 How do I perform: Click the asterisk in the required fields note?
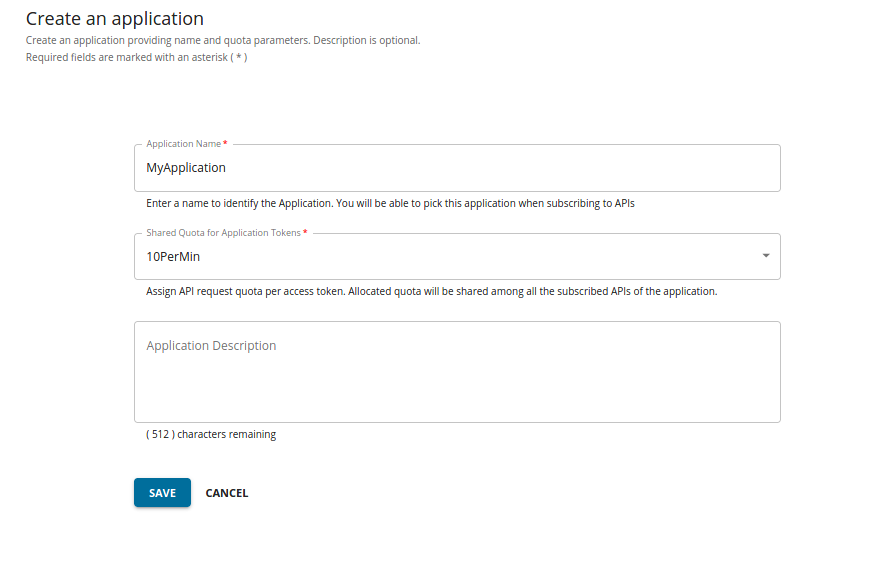[239, 58]
